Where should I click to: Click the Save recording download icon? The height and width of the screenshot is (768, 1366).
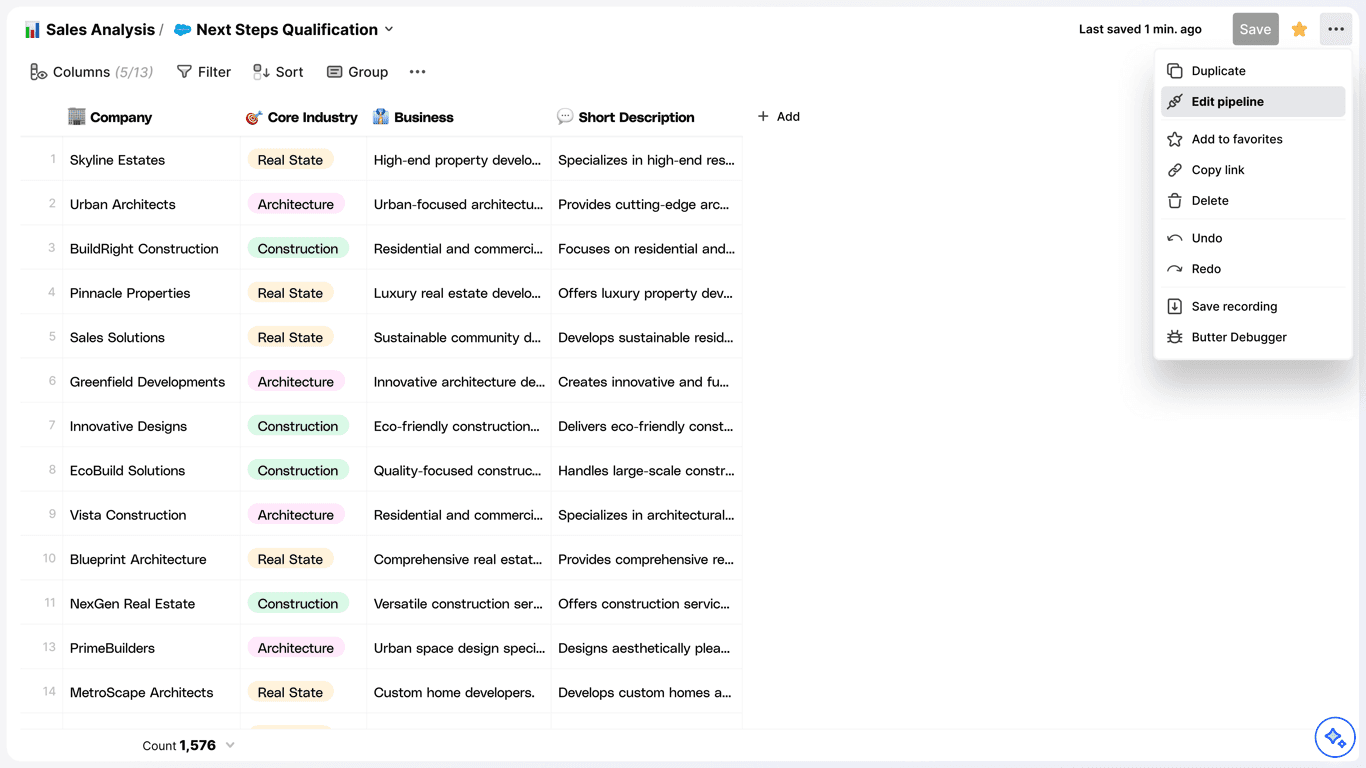click(x=1175, y=307)
